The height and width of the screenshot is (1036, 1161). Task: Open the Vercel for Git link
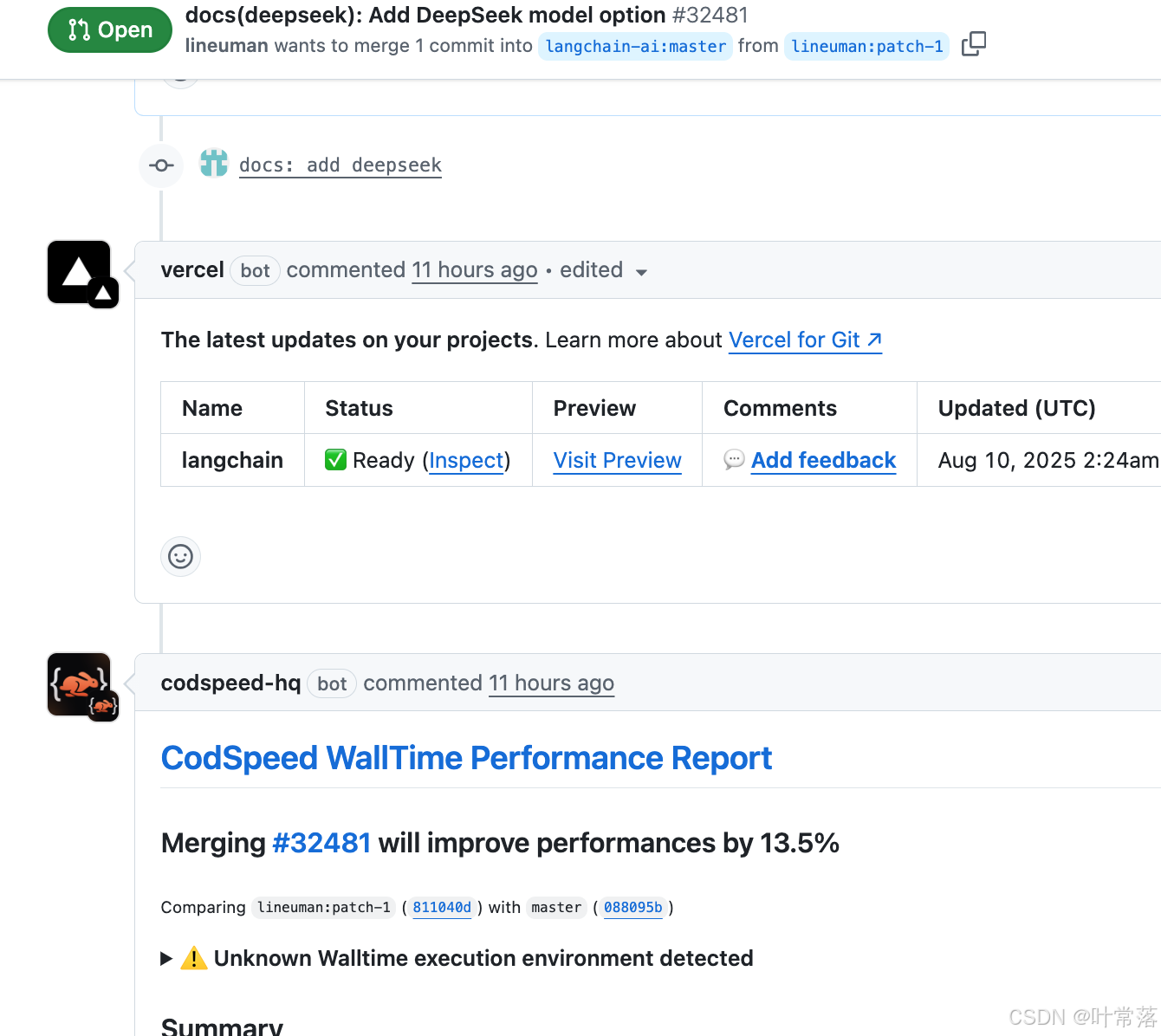pos(805,340)
